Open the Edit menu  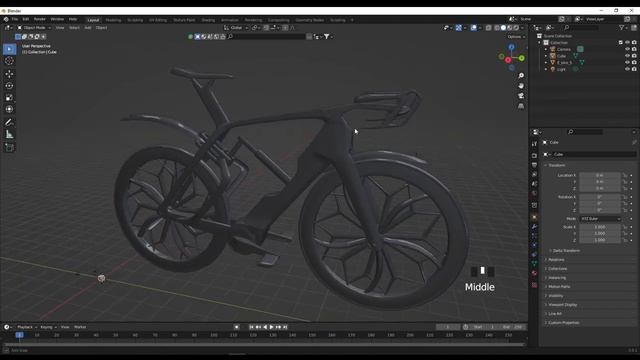26,19
